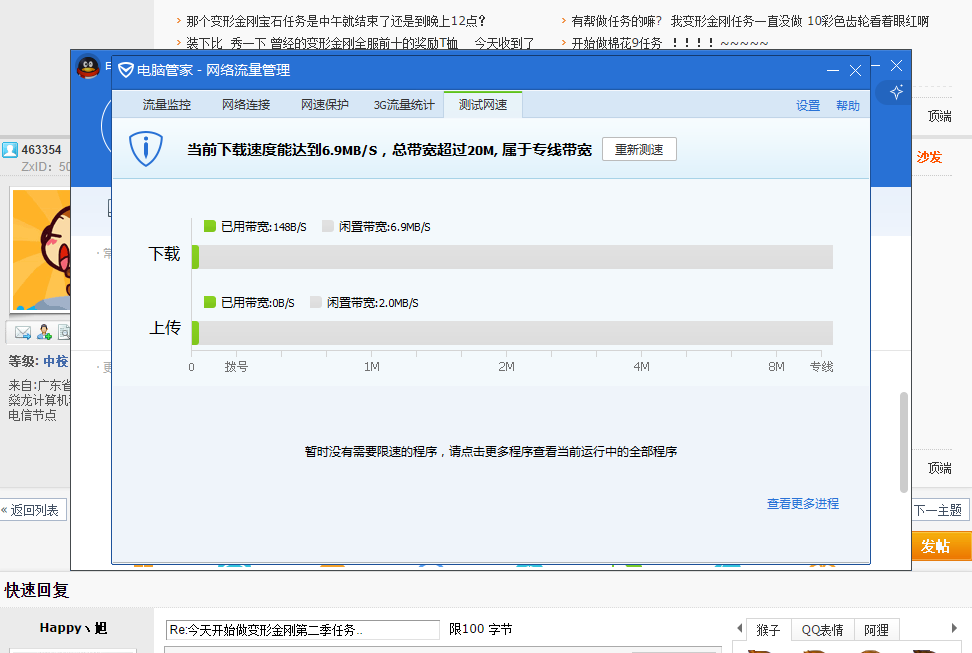Close the 网络流量管理 window
972x653 pixels.
[855, 71]
